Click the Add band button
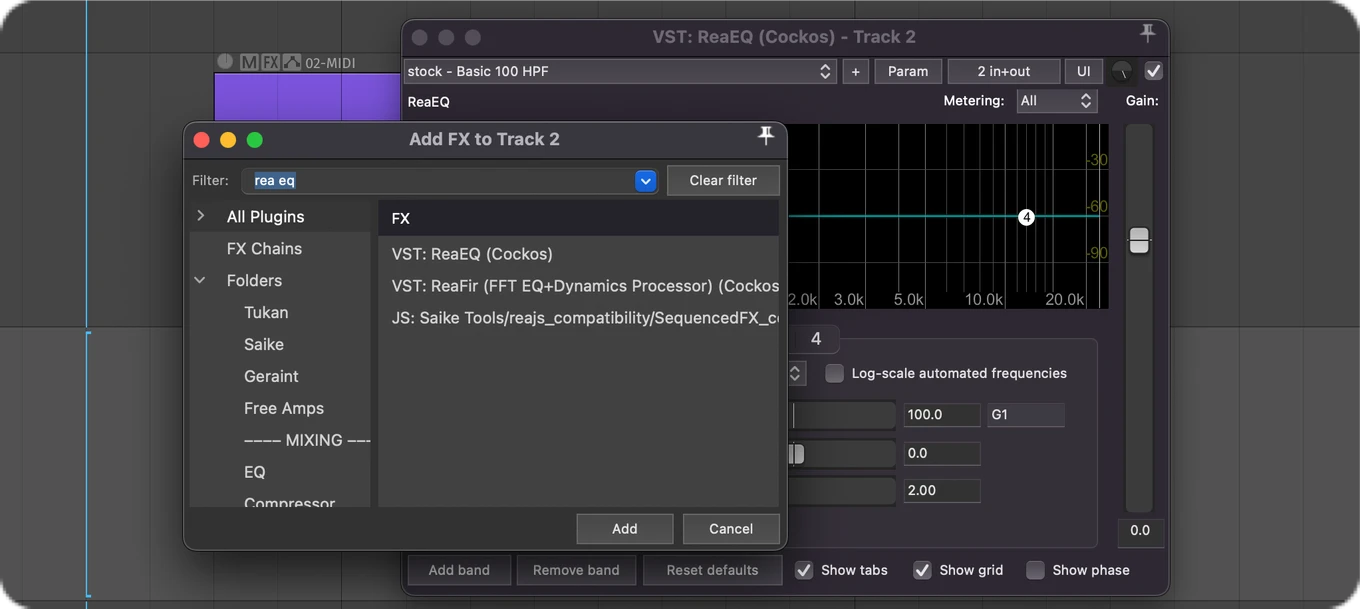1360x609 pixels. [x=459, y=570]
